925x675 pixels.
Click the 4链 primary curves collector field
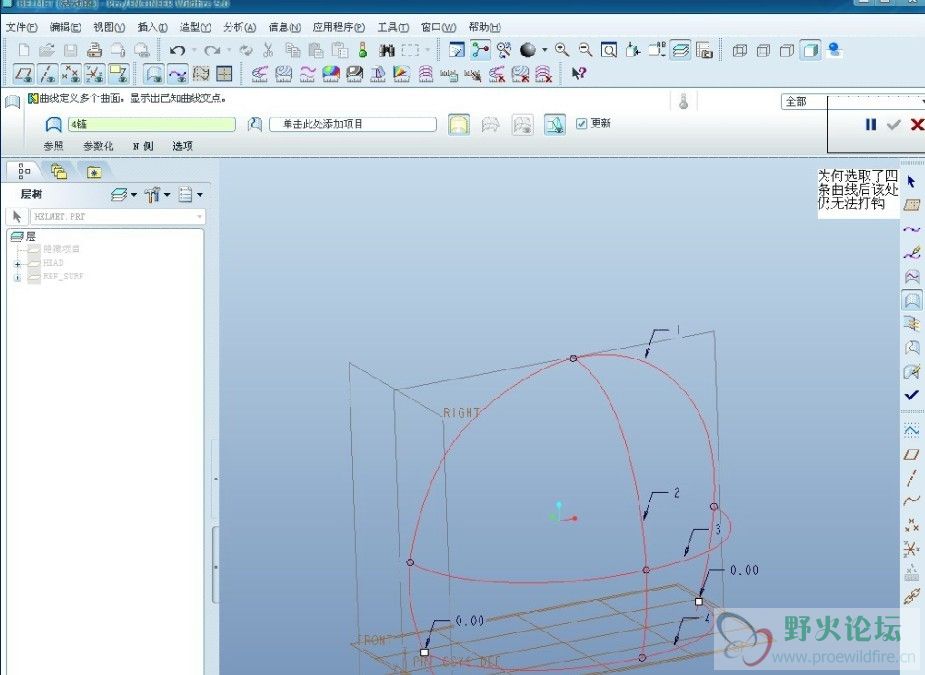(152, 124)
